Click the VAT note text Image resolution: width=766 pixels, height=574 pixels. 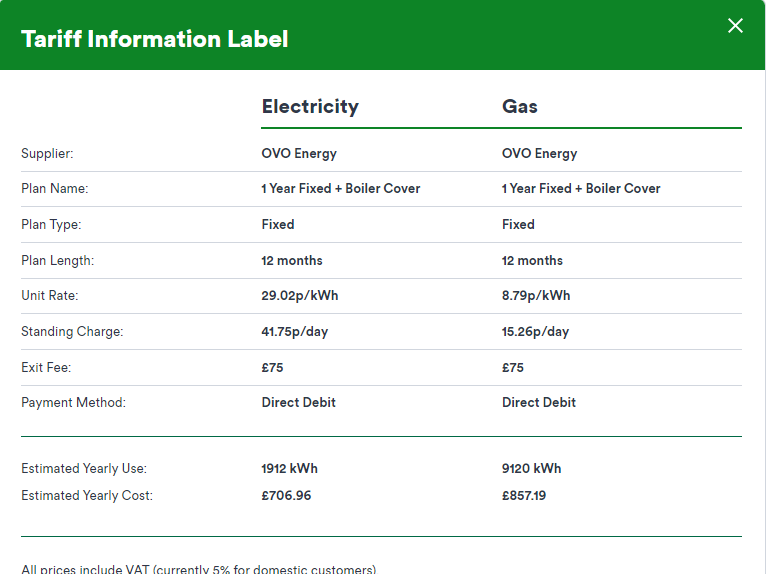tap(198, 569)
